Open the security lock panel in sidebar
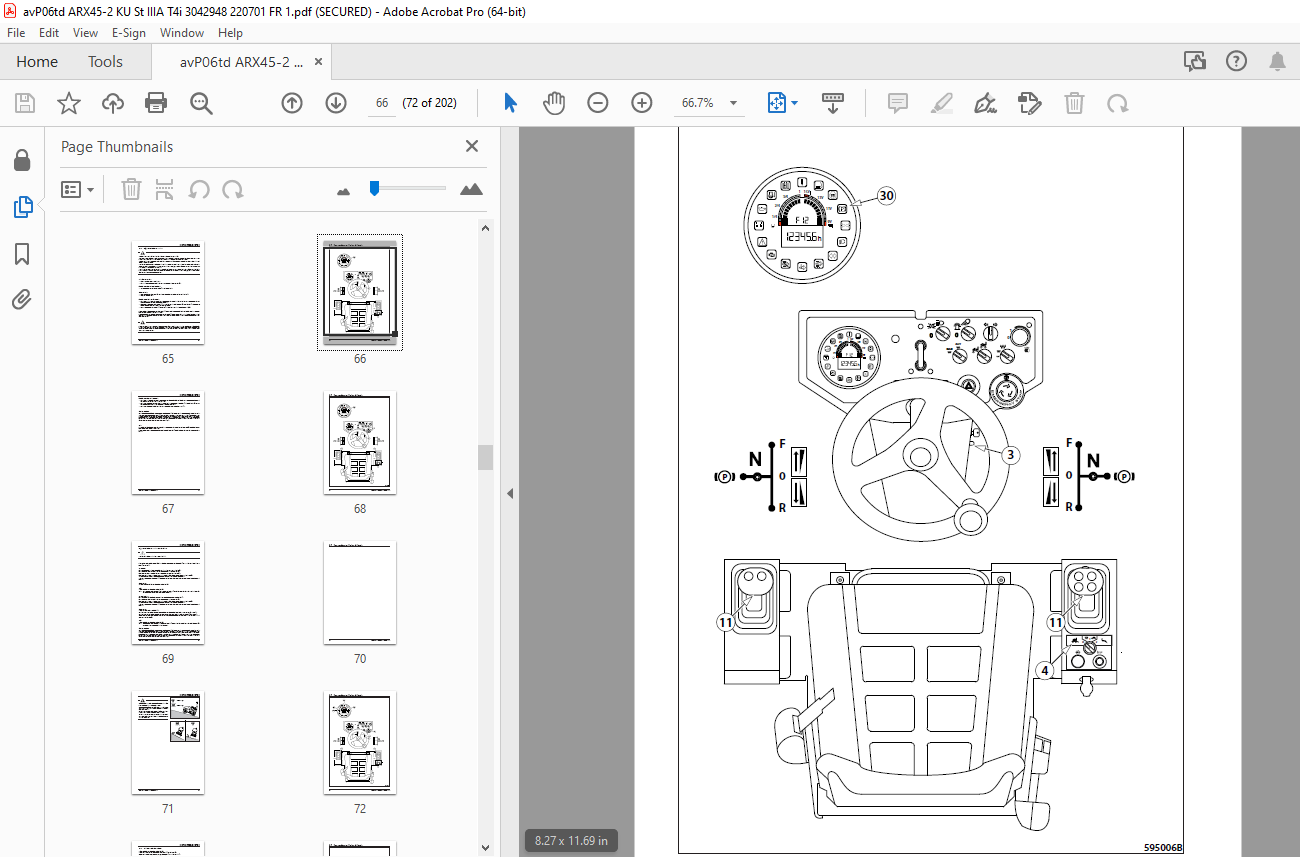The width and height of the screenshot is (1300, 857). coord(22,161)
